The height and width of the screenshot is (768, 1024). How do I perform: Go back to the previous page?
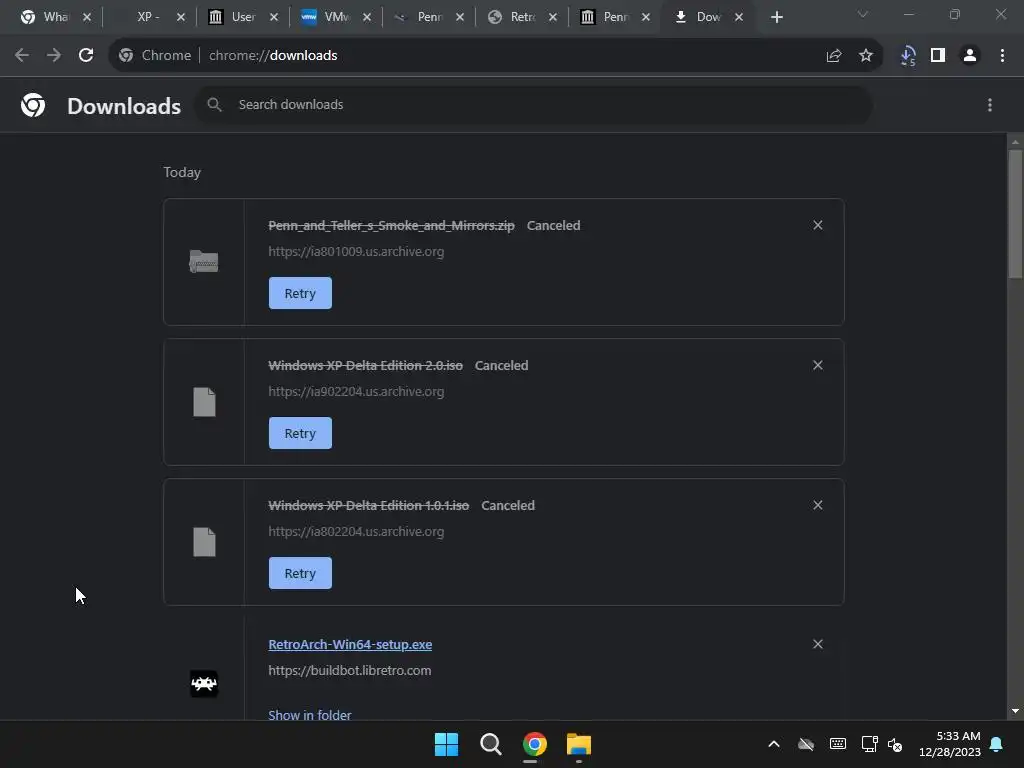(22, 56)
